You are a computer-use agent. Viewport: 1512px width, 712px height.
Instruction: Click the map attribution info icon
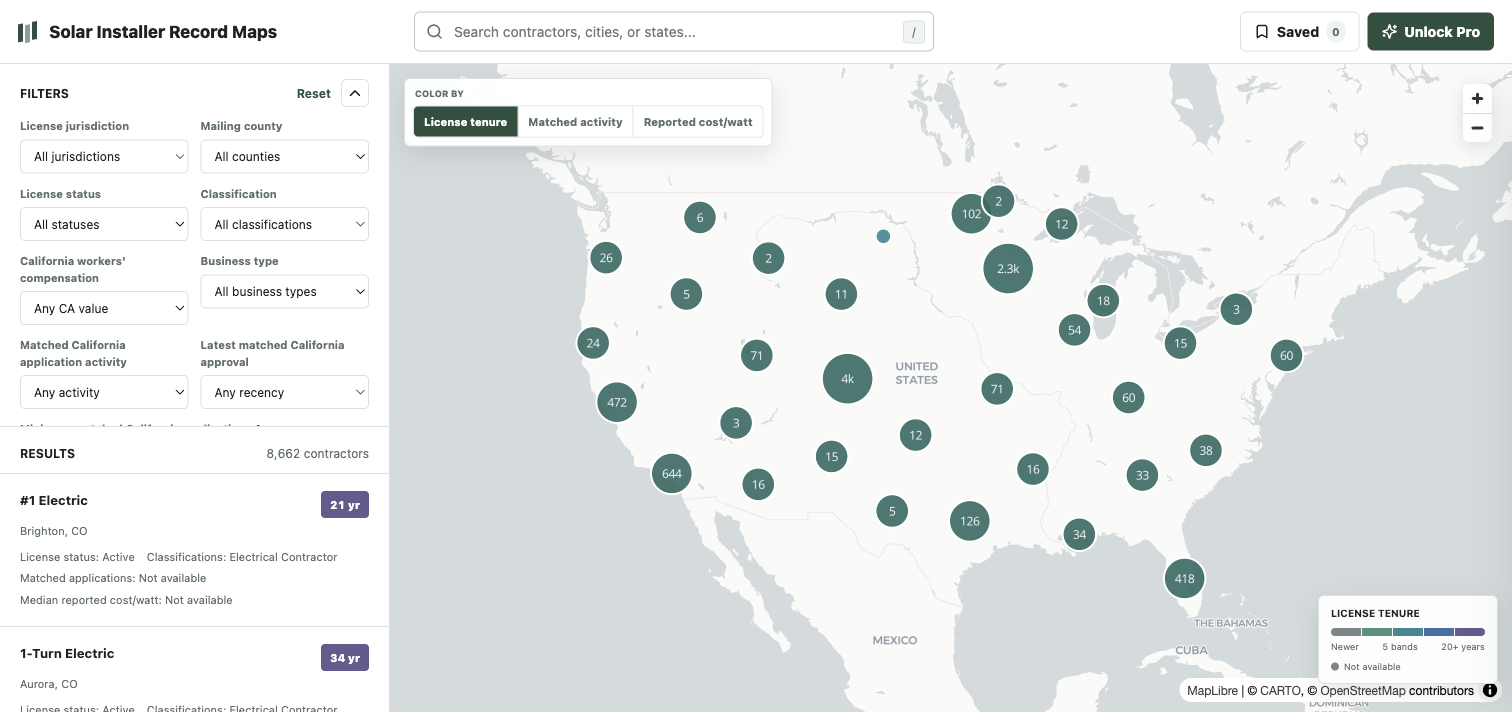(1490, 690)
